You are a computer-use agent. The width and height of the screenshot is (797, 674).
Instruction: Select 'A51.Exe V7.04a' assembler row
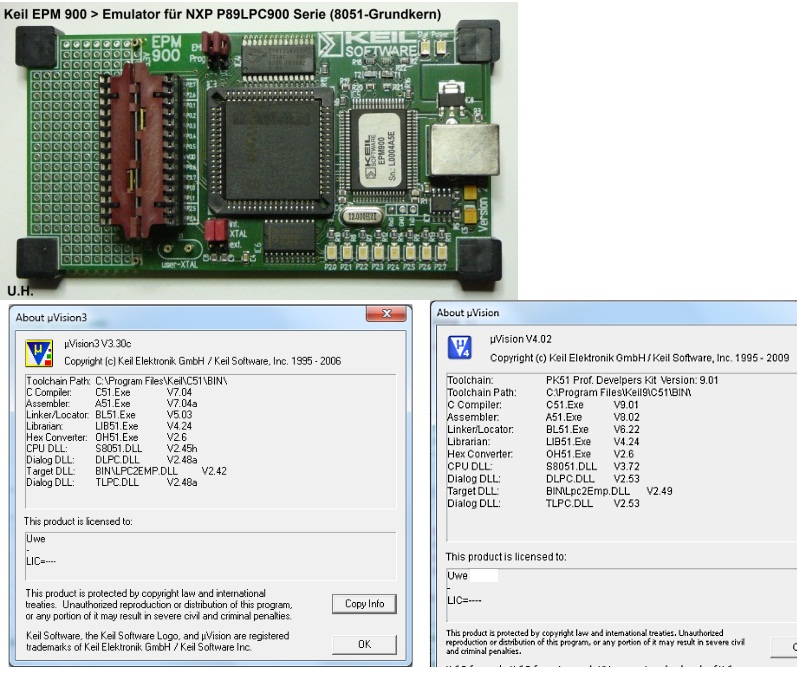tap(112, 404)
